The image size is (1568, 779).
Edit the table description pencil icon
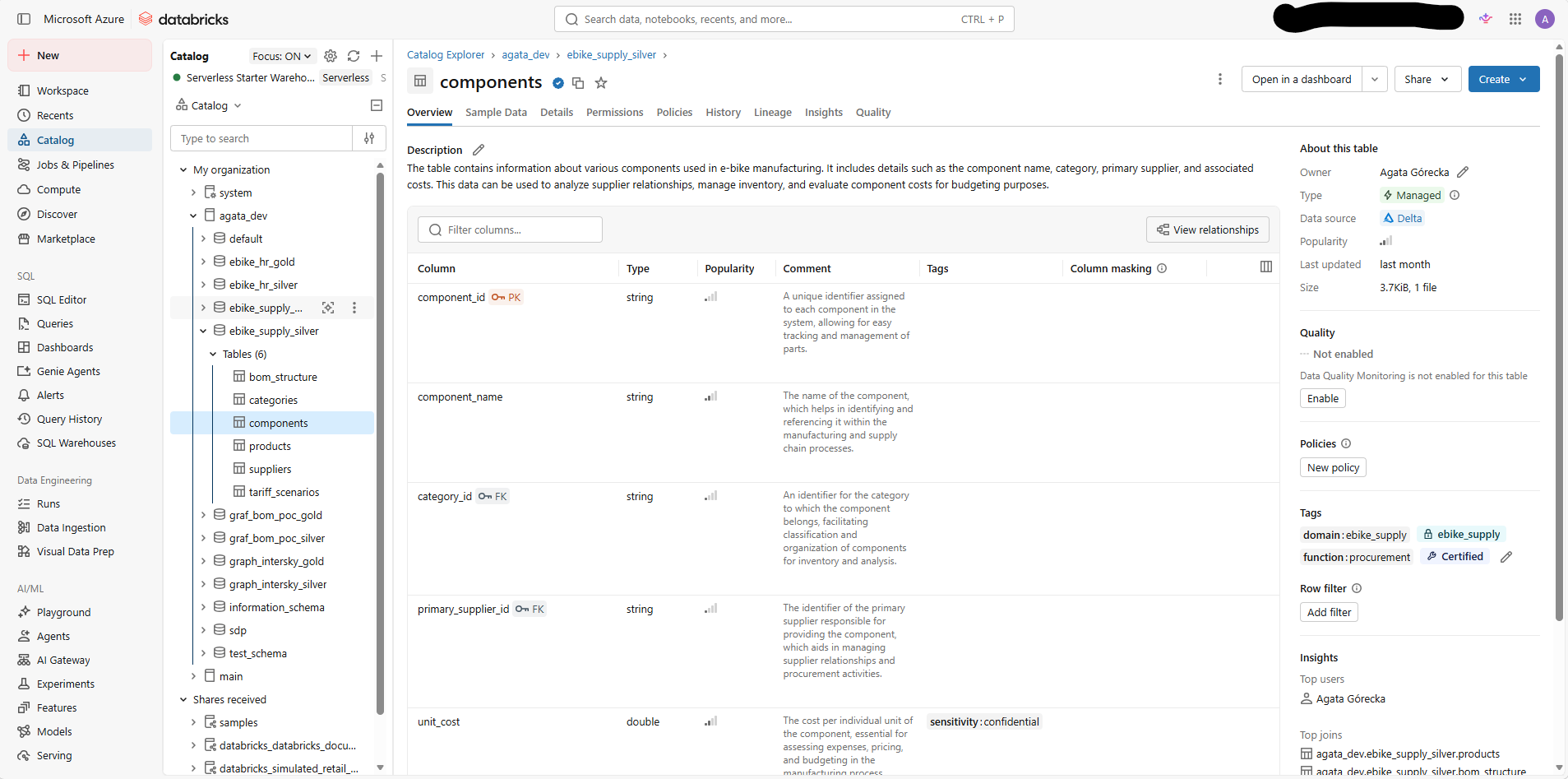[x=479, y=150]
